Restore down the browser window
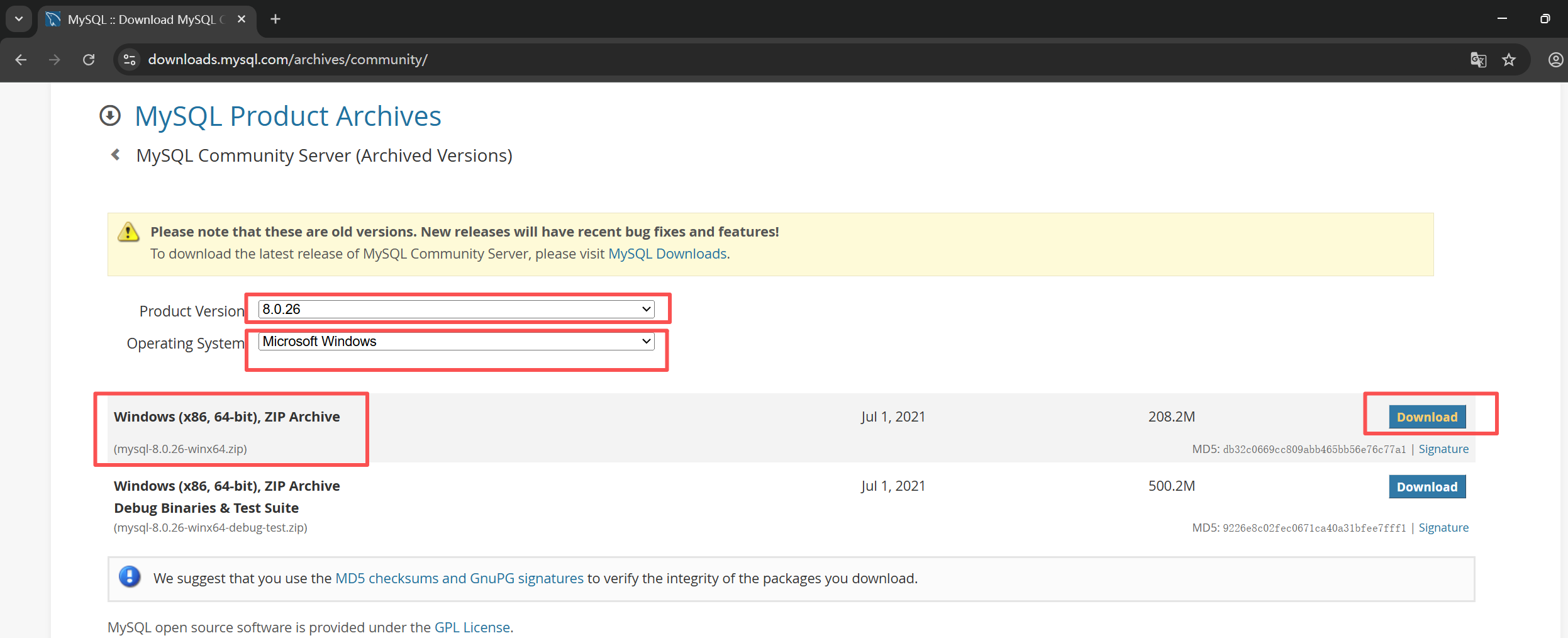This screenshot has height=638, width=1568. 1545,19
